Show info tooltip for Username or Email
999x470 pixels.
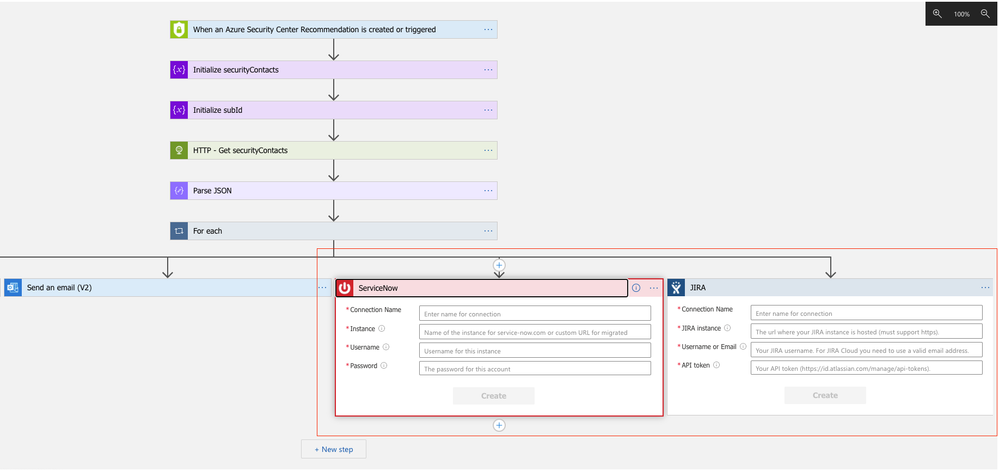click(x=743, y=347)
